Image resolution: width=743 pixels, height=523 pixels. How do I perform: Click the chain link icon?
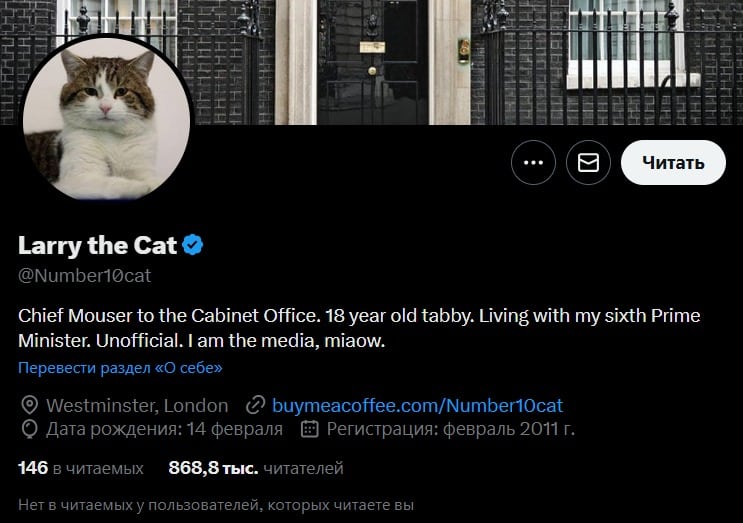tap(256, 406)
